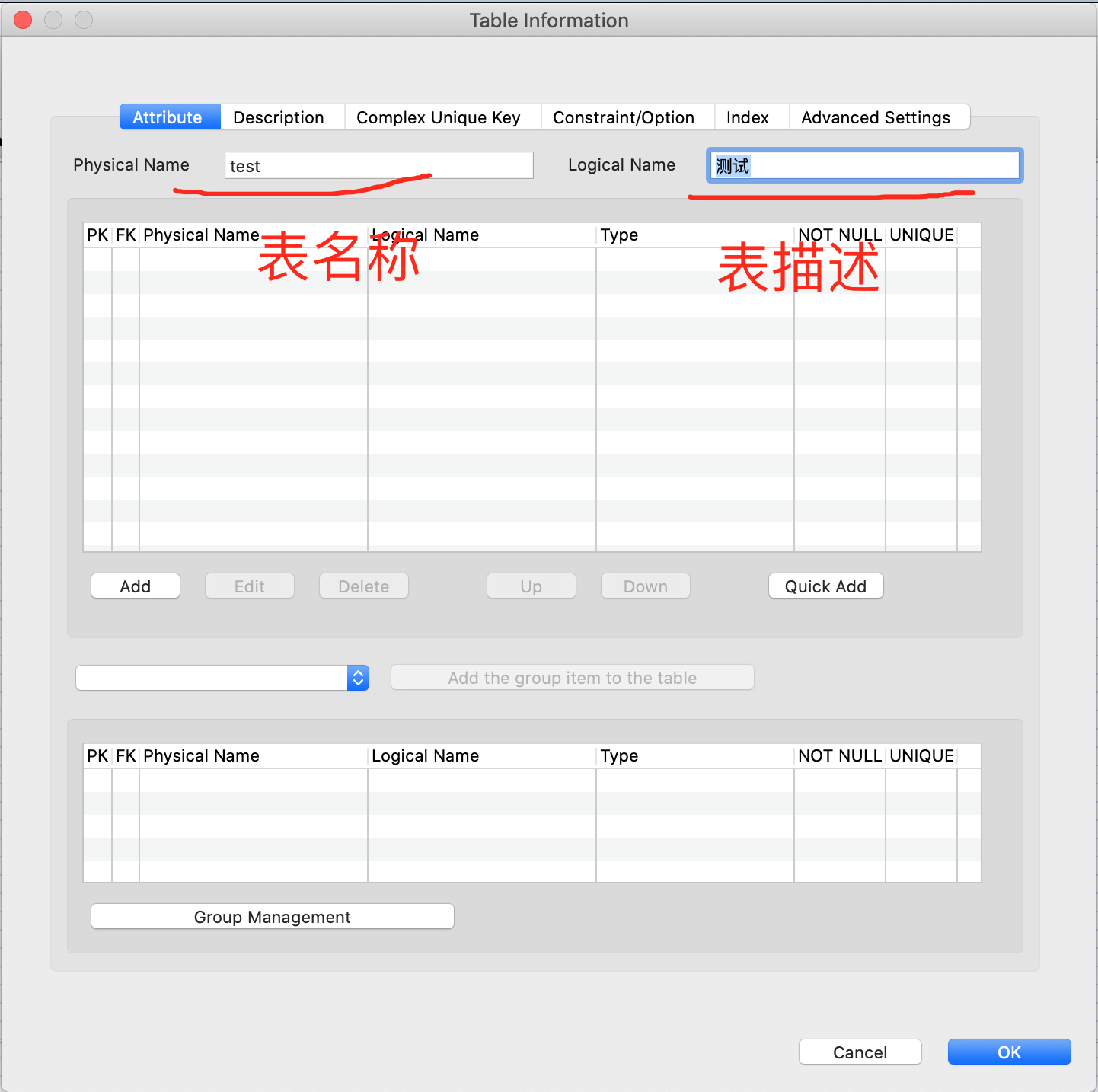1098x1092 pixels.
Task: Confirm changes with the OK button
Action: point(1009,1052)
